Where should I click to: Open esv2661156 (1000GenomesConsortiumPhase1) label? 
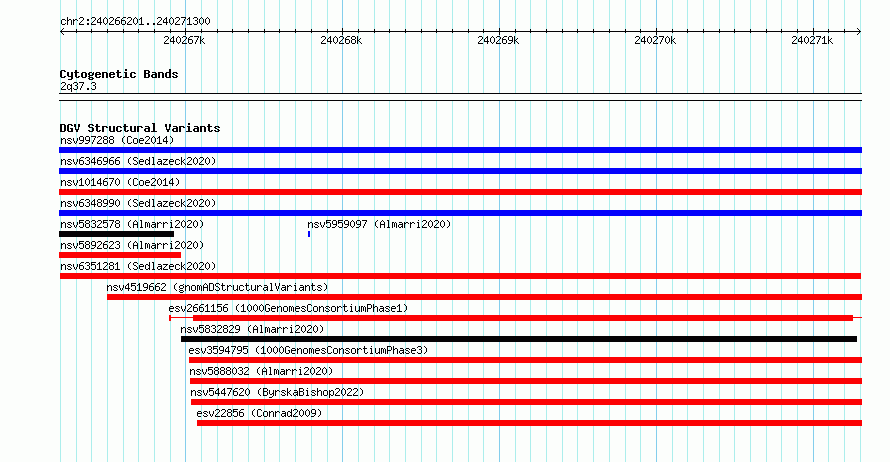point(288,308)
